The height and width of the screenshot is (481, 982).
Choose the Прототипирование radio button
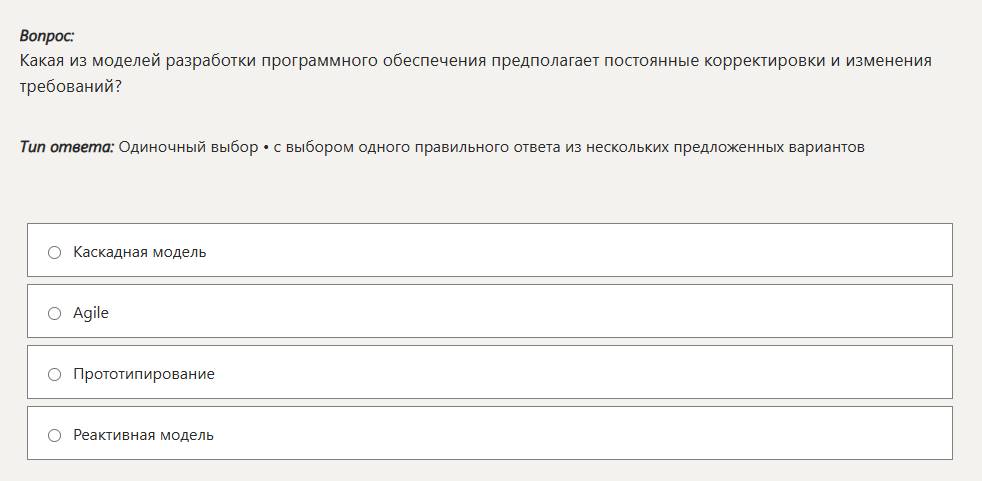tap(54, 374)
